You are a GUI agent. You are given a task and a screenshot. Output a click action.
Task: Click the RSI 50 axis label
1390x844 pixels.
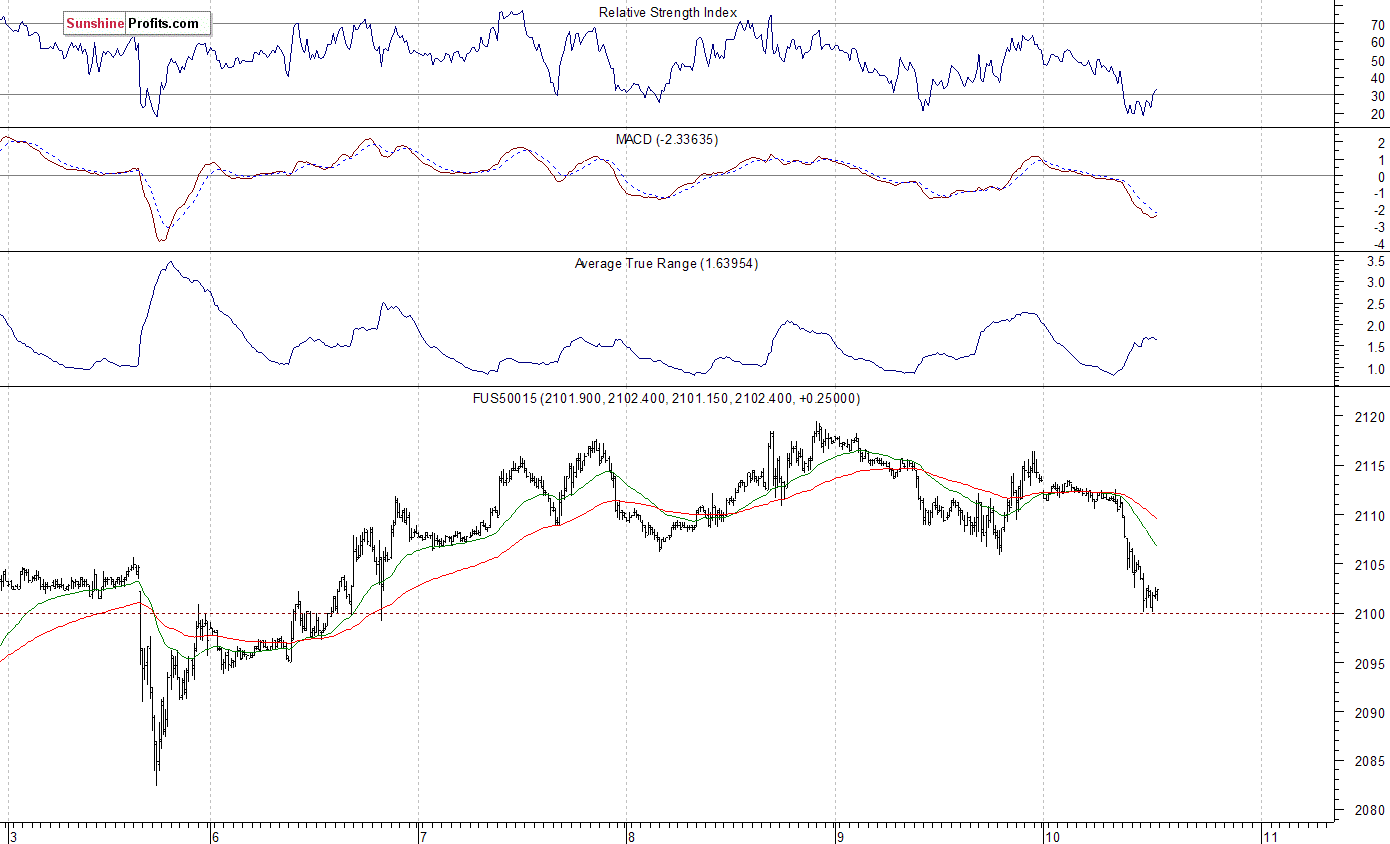coord(1378,60)
